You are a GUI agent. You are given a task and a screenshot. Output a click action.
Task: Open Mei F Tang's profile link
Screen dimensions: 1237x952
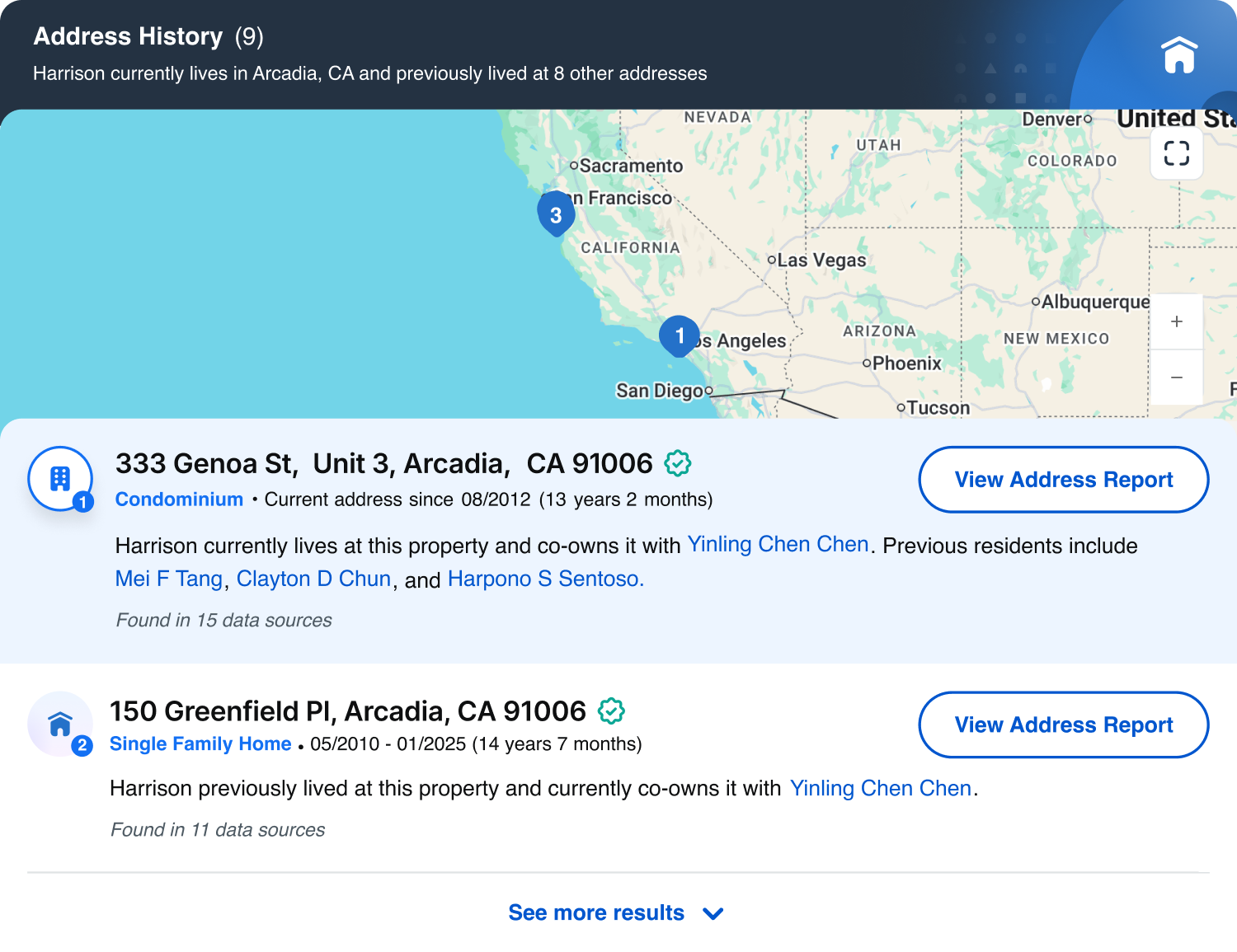[169, 579]
